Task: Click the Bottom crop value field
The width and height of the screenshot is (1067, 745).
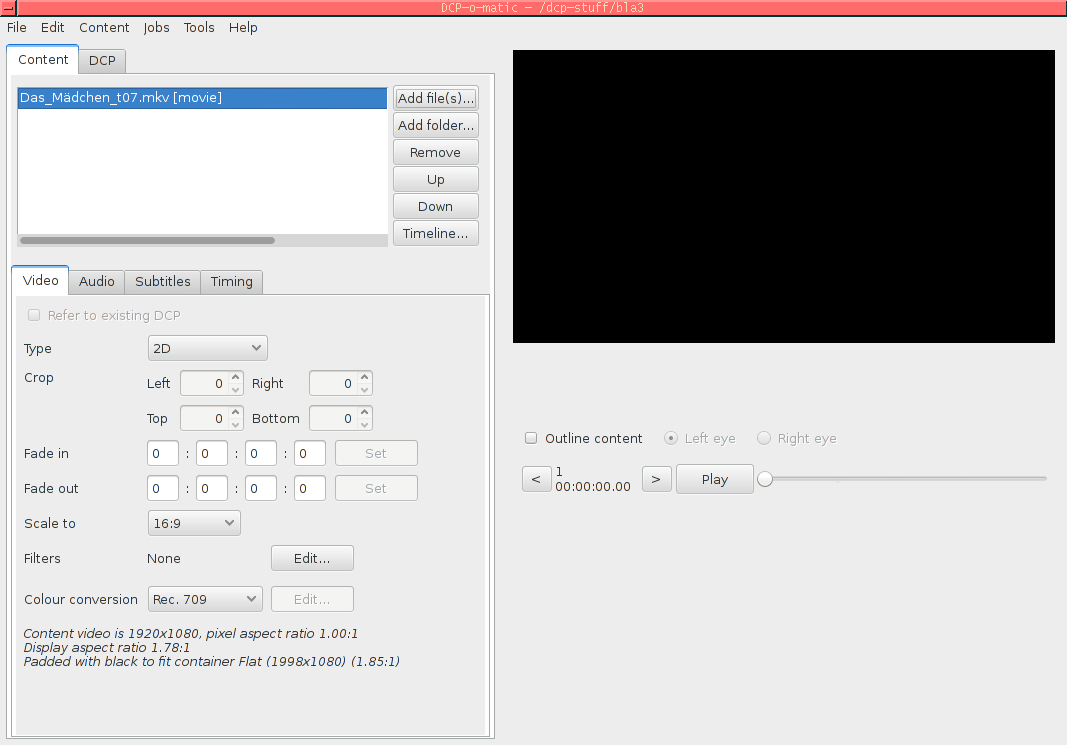Action: (334, 418)
